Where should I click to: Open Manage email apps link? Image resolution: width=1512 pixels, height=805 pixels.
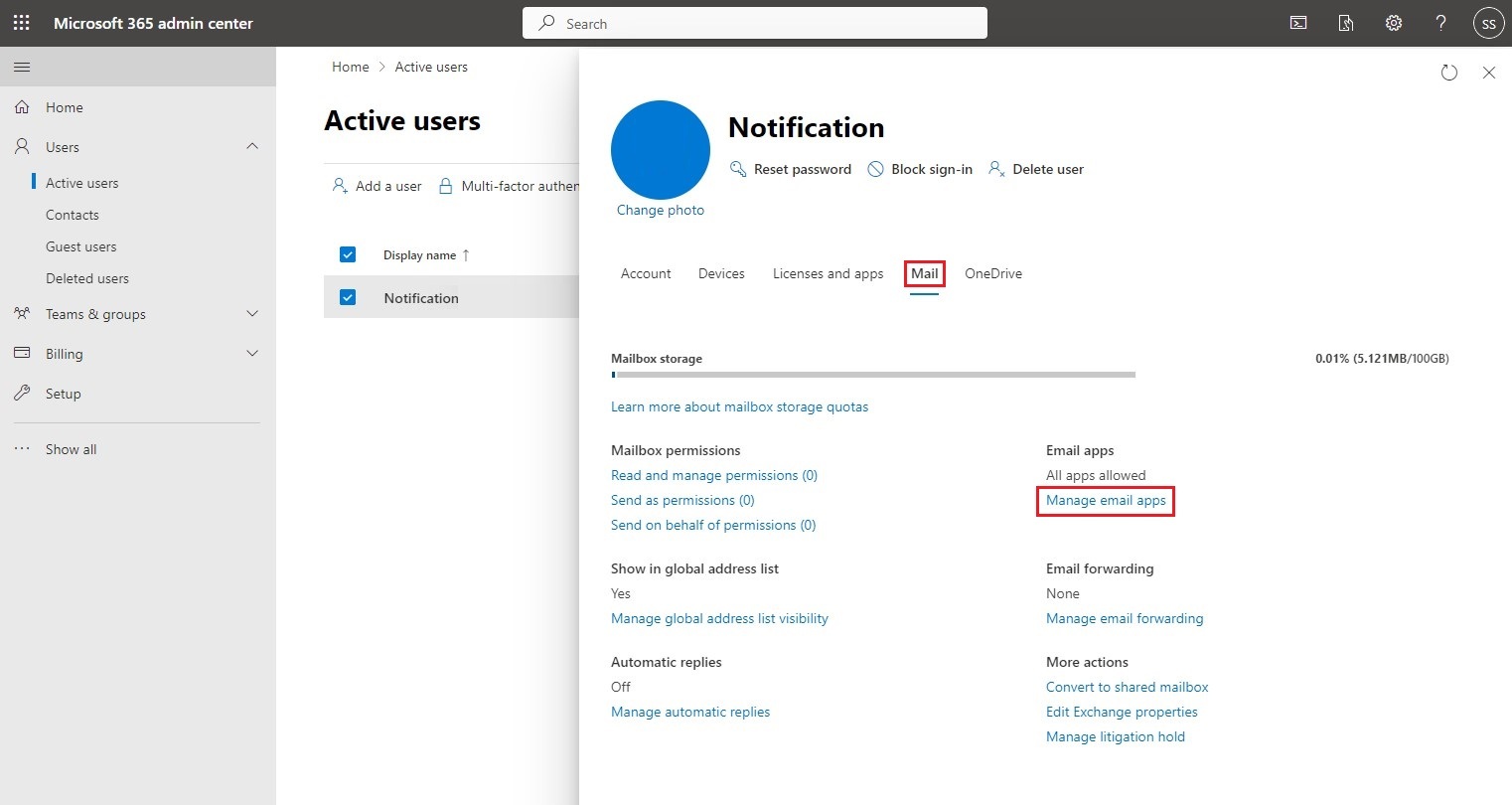[1105, 501]
